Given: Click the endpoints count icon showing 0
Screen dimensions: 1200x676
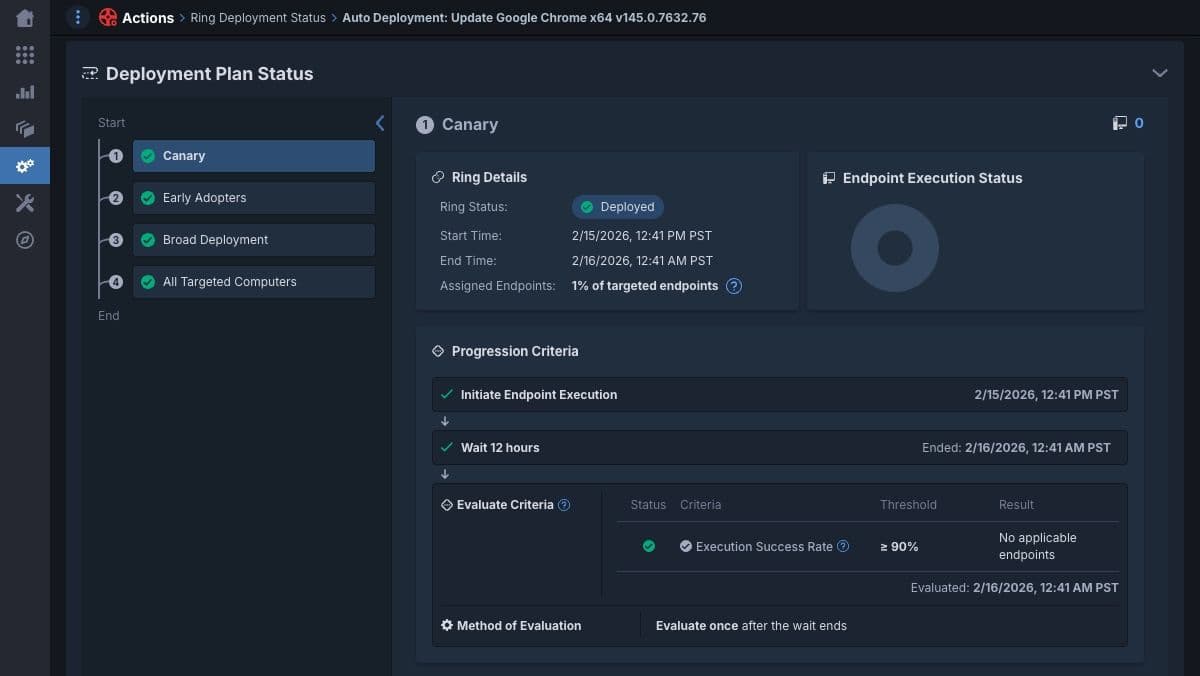Looking at the screenshot, I should 1120,123.
